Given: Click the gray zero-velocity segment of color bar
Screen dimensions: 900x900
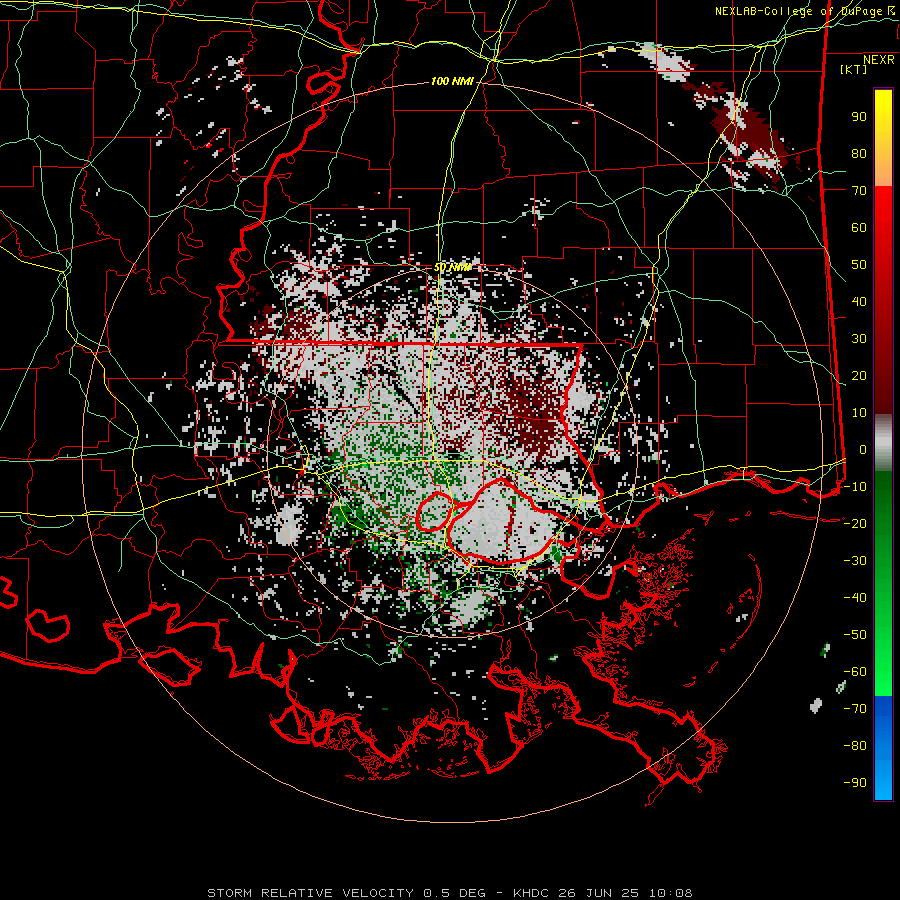Looking at the screenshot, I should click(x=883, y=442).
